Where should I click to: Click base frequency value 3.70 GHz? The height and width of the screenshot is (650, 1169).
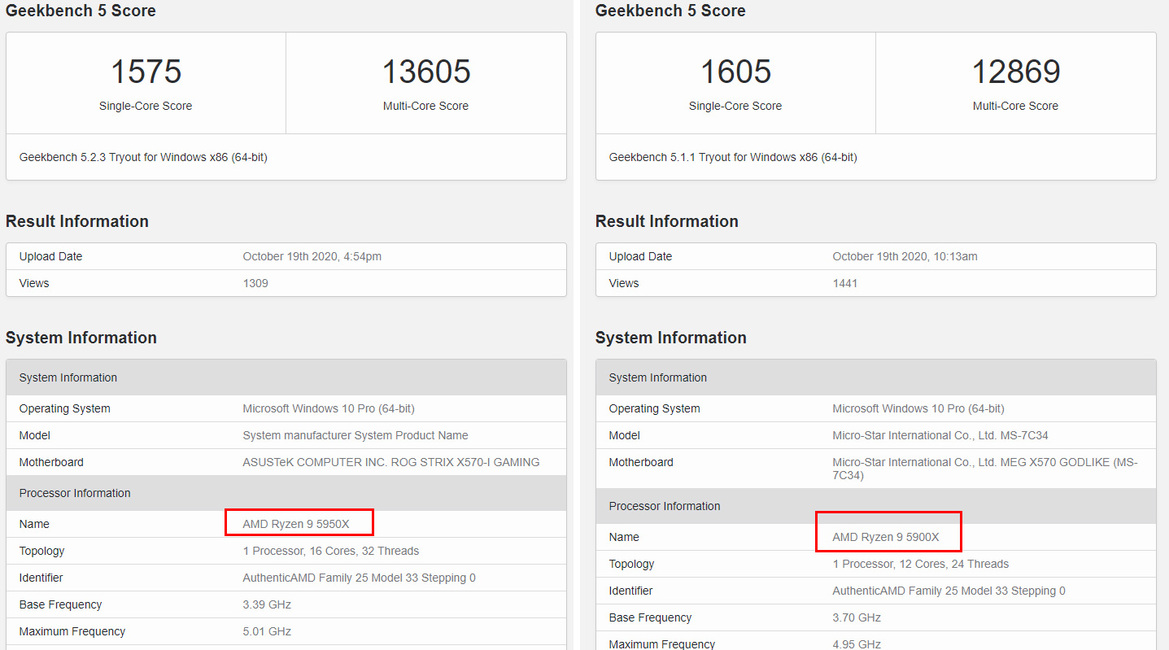pos(857,618)
